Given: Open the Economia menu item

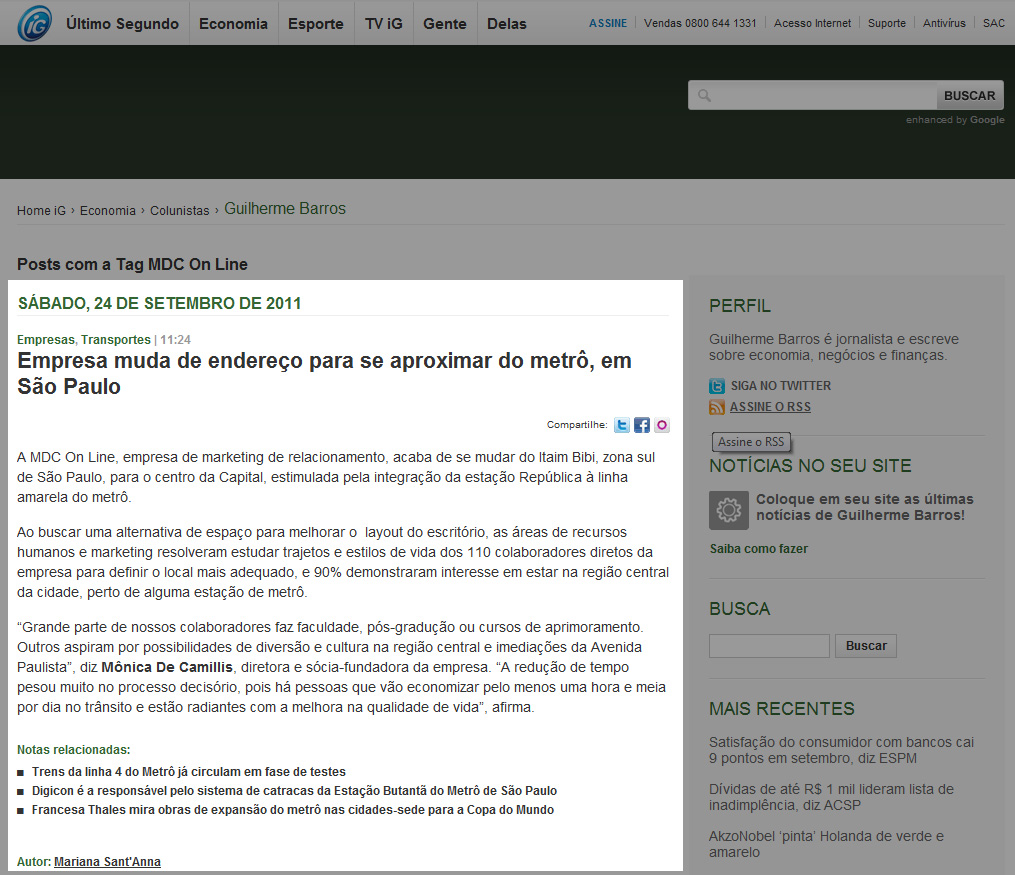Looking at the screenshot, I should pyautogui.click(x=233, y=23).
